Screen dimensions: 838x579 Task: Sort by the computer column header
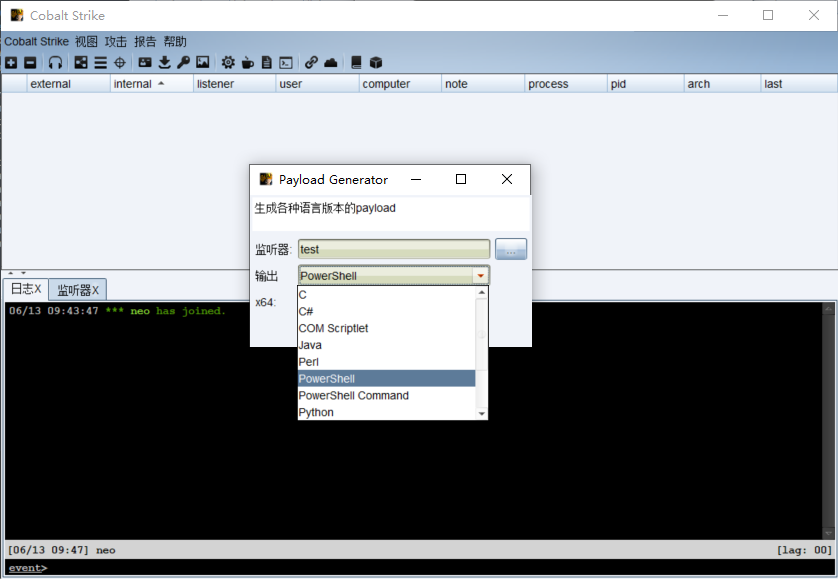tap(400, 84)
